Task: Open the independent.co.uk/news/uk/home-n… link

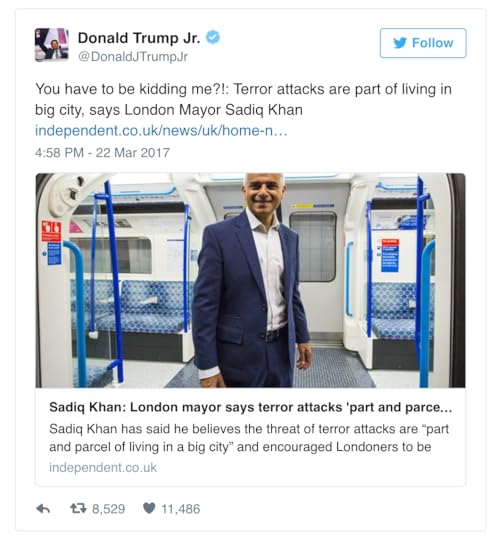Action: click(161, 131)
